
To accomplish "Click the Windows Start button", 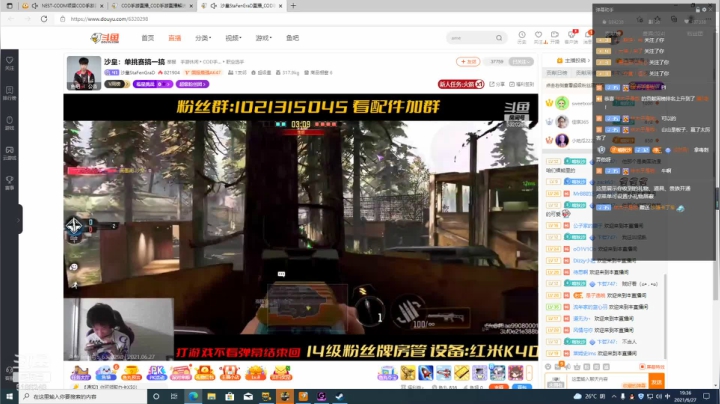I will click(x=9, y=396).
